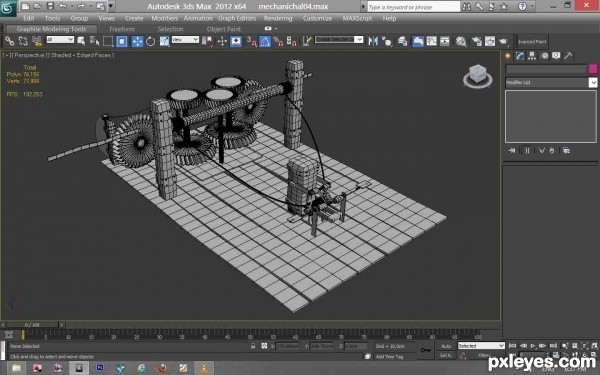Switch to the Graphite Modeling Tools tab
Viewport: 600px width, 375px height.
[51, 29]
